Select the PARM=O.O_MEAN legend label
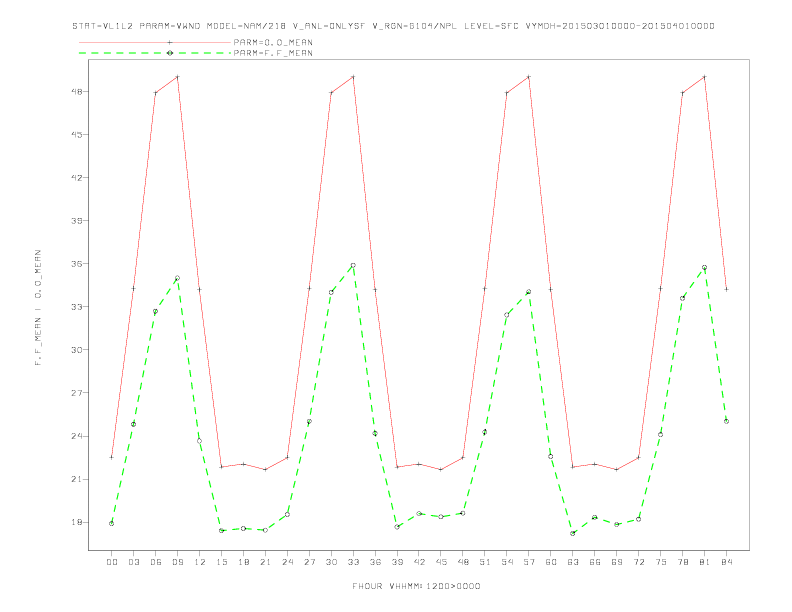 click(x=273, y=42)
